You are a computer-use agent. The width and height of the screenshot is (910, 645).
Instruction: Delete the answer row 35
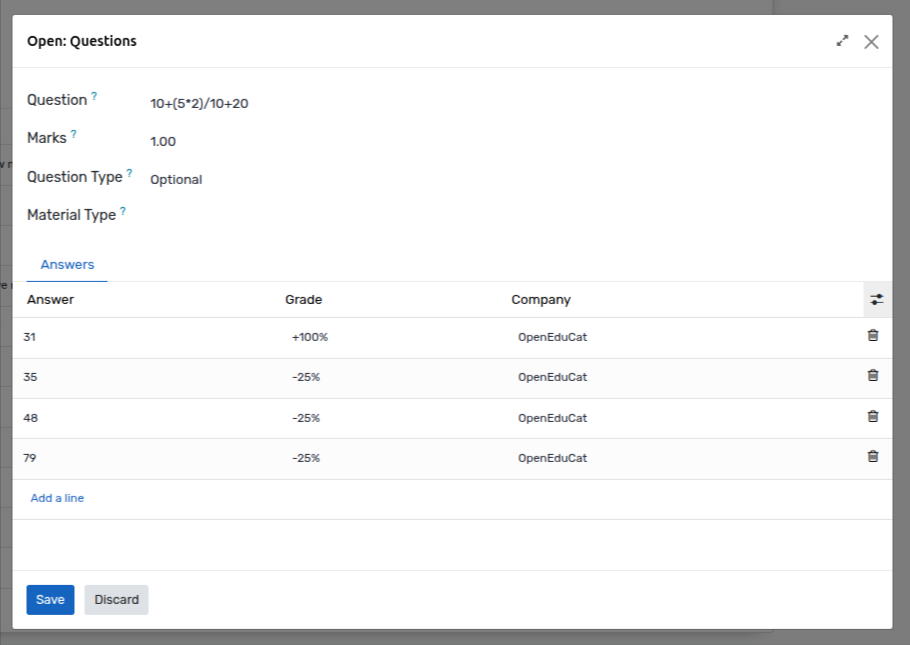pyautogui.click(x=872, y=376)
